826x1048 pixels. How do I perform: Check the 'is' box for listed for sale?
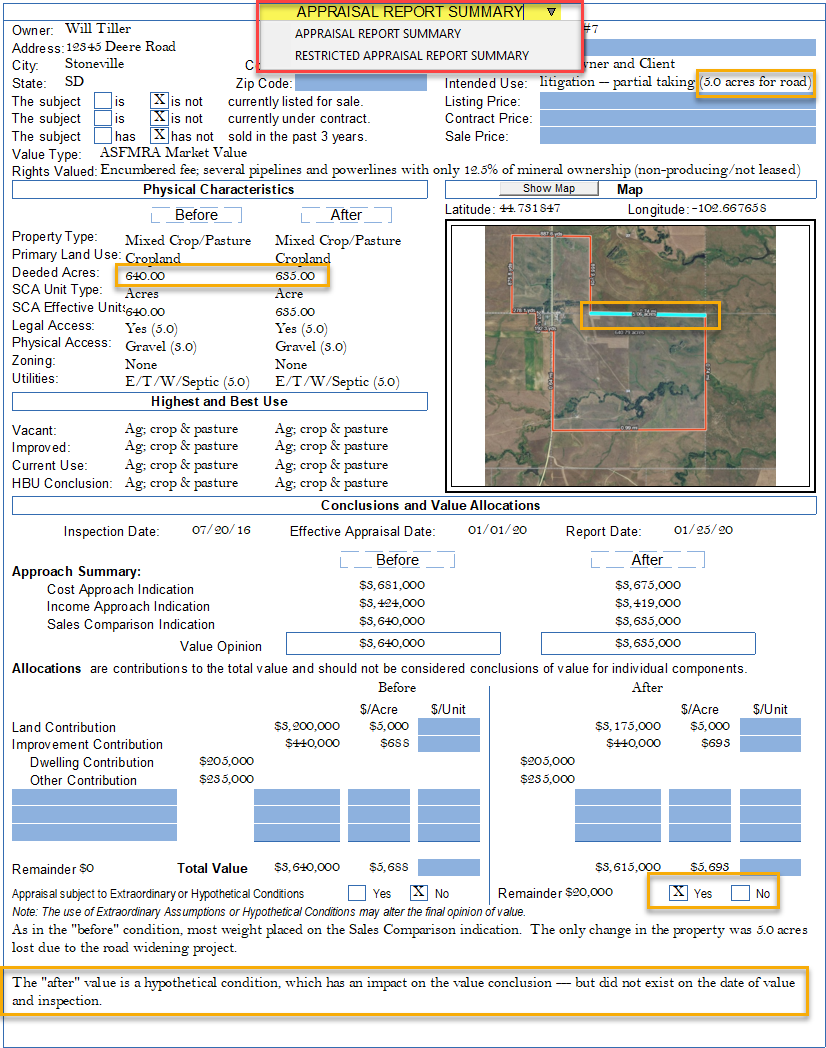(103, 100)
